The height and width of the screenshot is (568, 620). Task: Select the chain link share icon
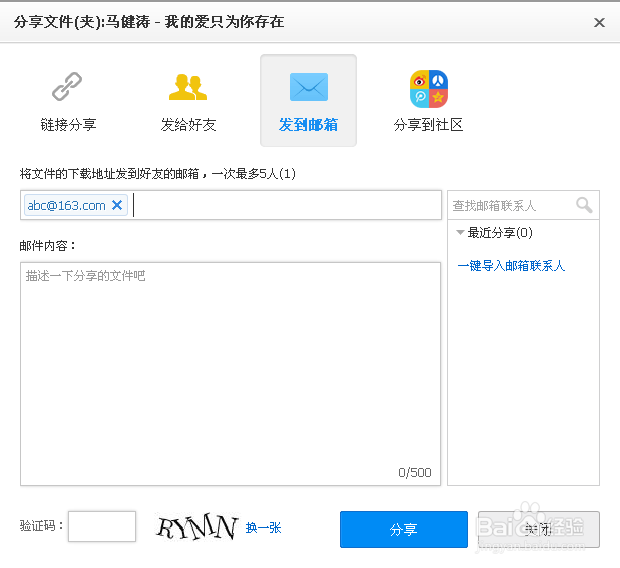67,86
